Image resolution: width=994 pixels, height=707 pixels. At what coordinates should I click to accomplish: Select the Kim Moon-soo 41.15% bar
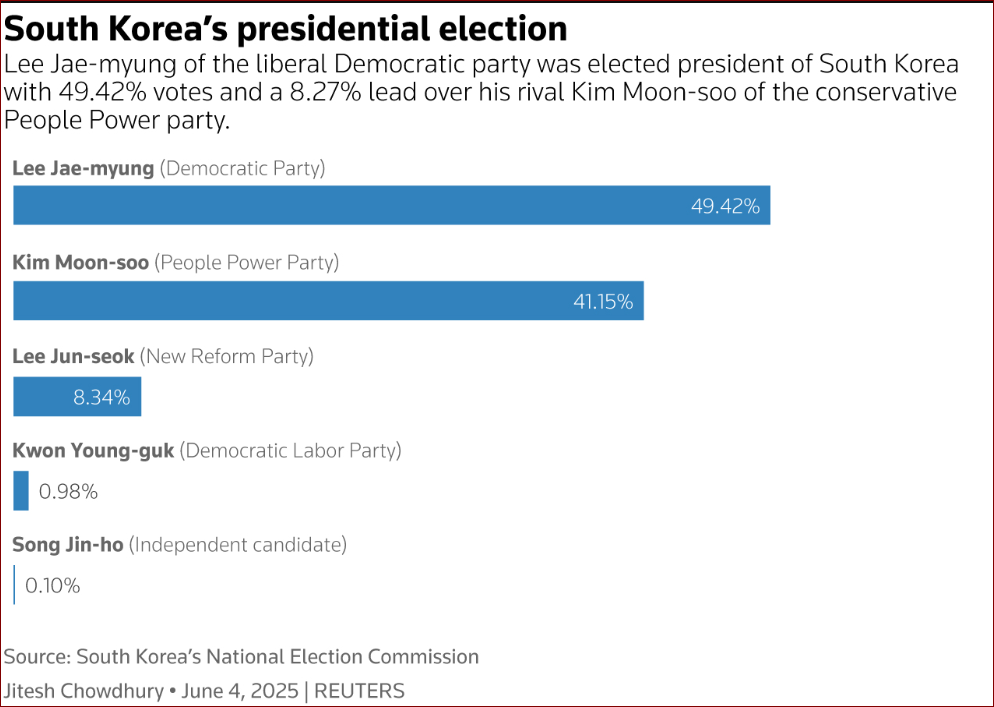328,301
